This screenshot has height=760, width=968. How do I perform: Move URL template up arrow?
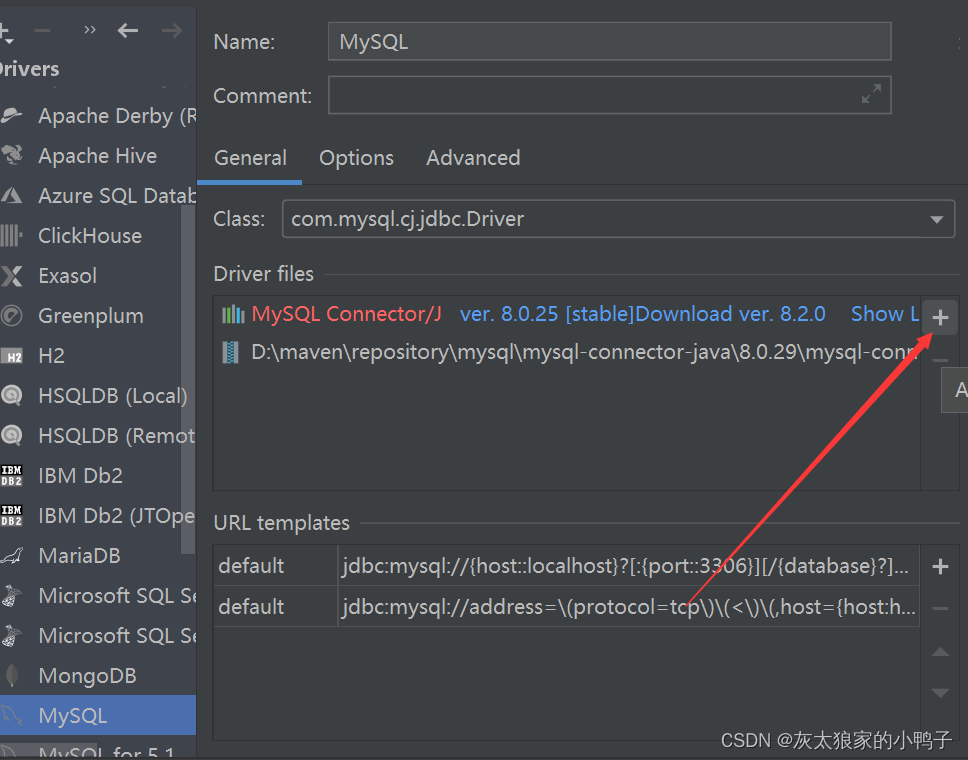[940, 652]
